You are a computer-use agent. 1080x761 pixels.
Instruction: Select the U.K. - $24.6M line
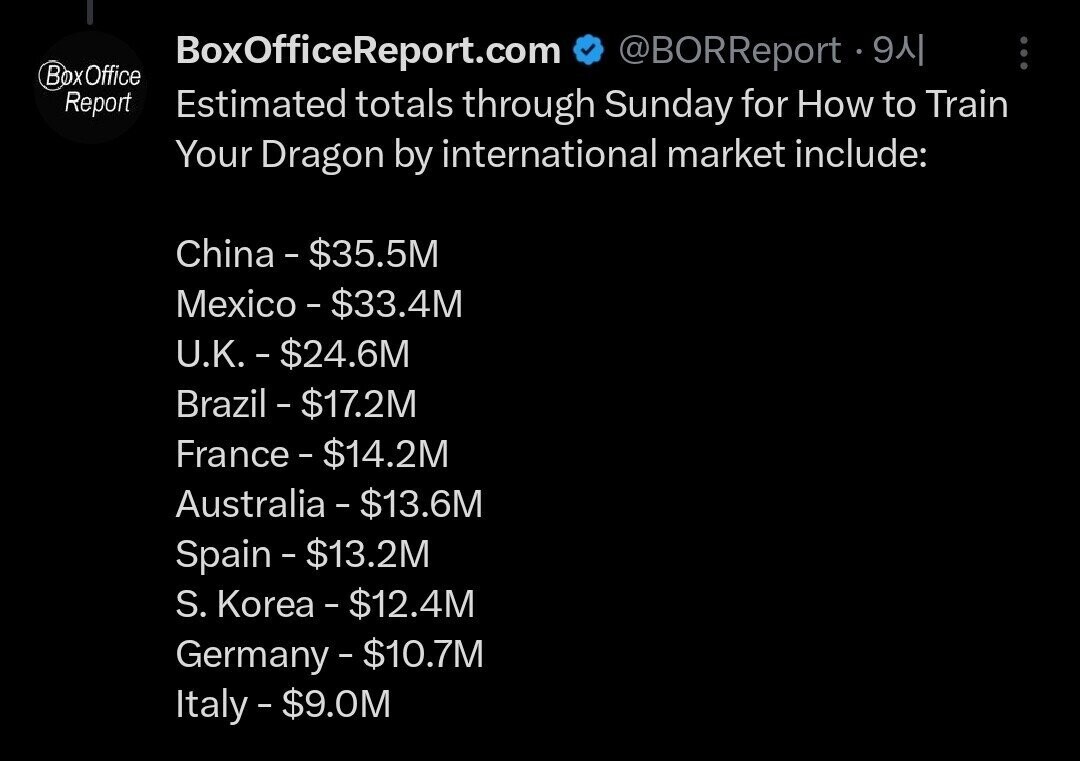coord(293,354)
